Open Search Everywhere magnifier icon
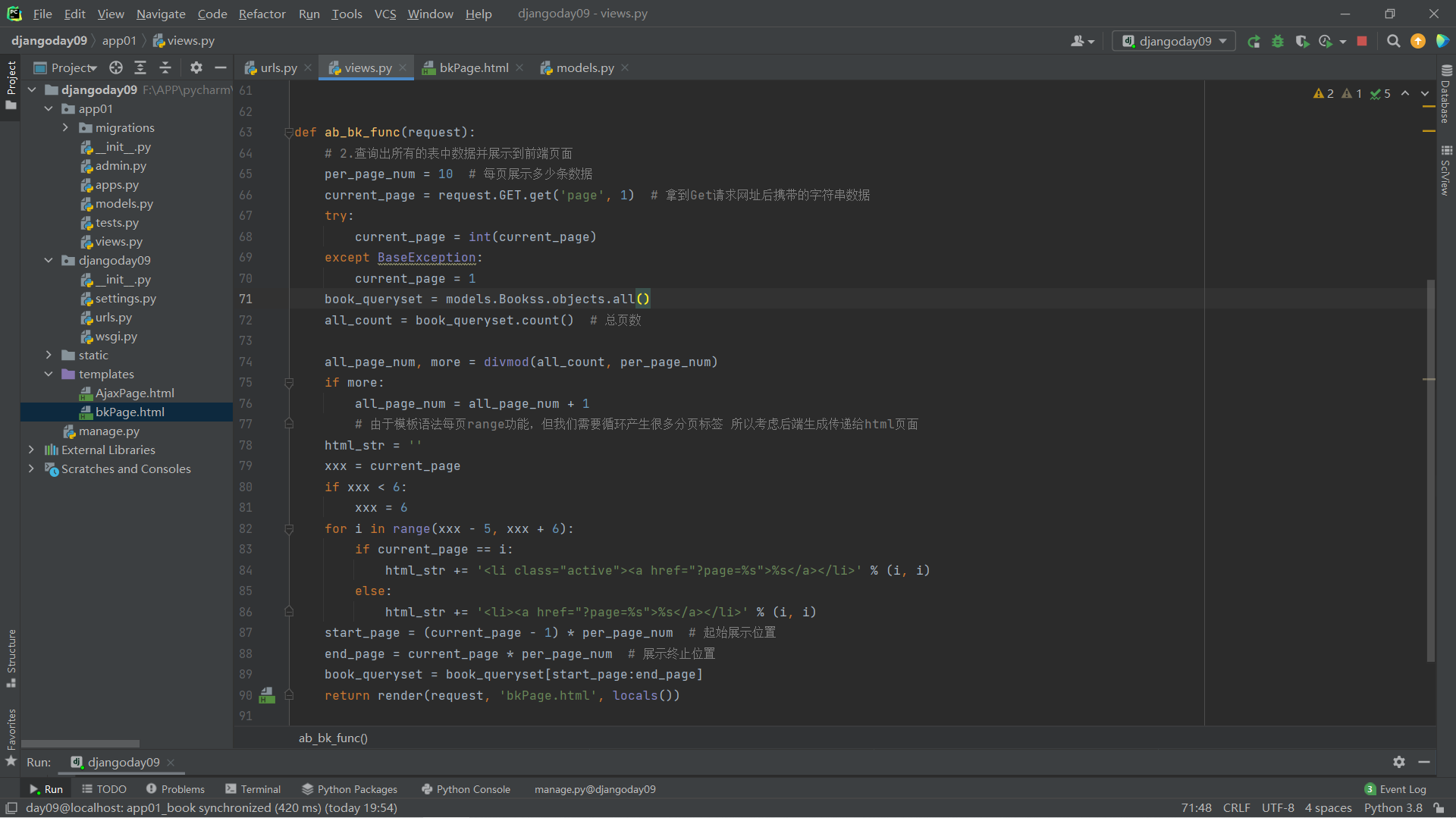The image size is (1456, 818). pyautogui.click(x=1393, y=42)
